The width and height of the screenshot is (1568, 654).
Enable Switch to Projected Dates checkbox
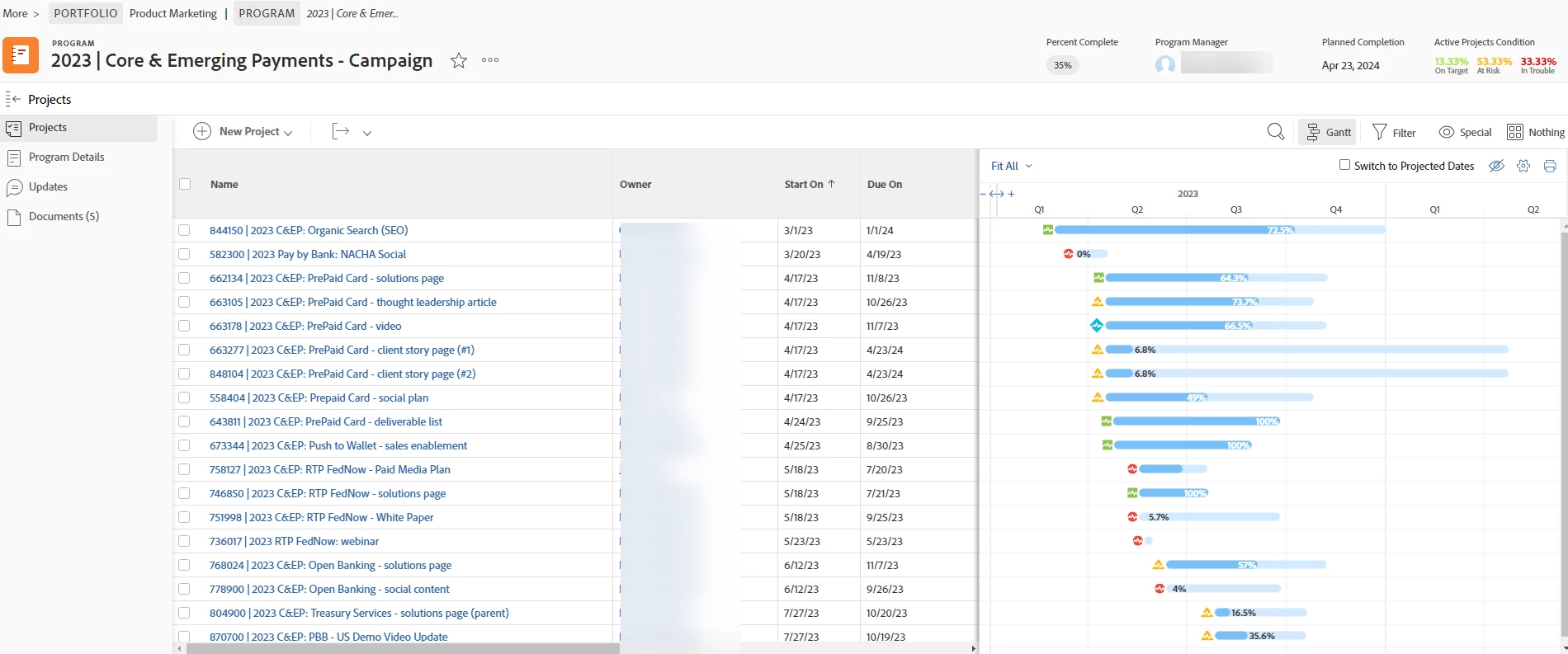coord(1344,165)
